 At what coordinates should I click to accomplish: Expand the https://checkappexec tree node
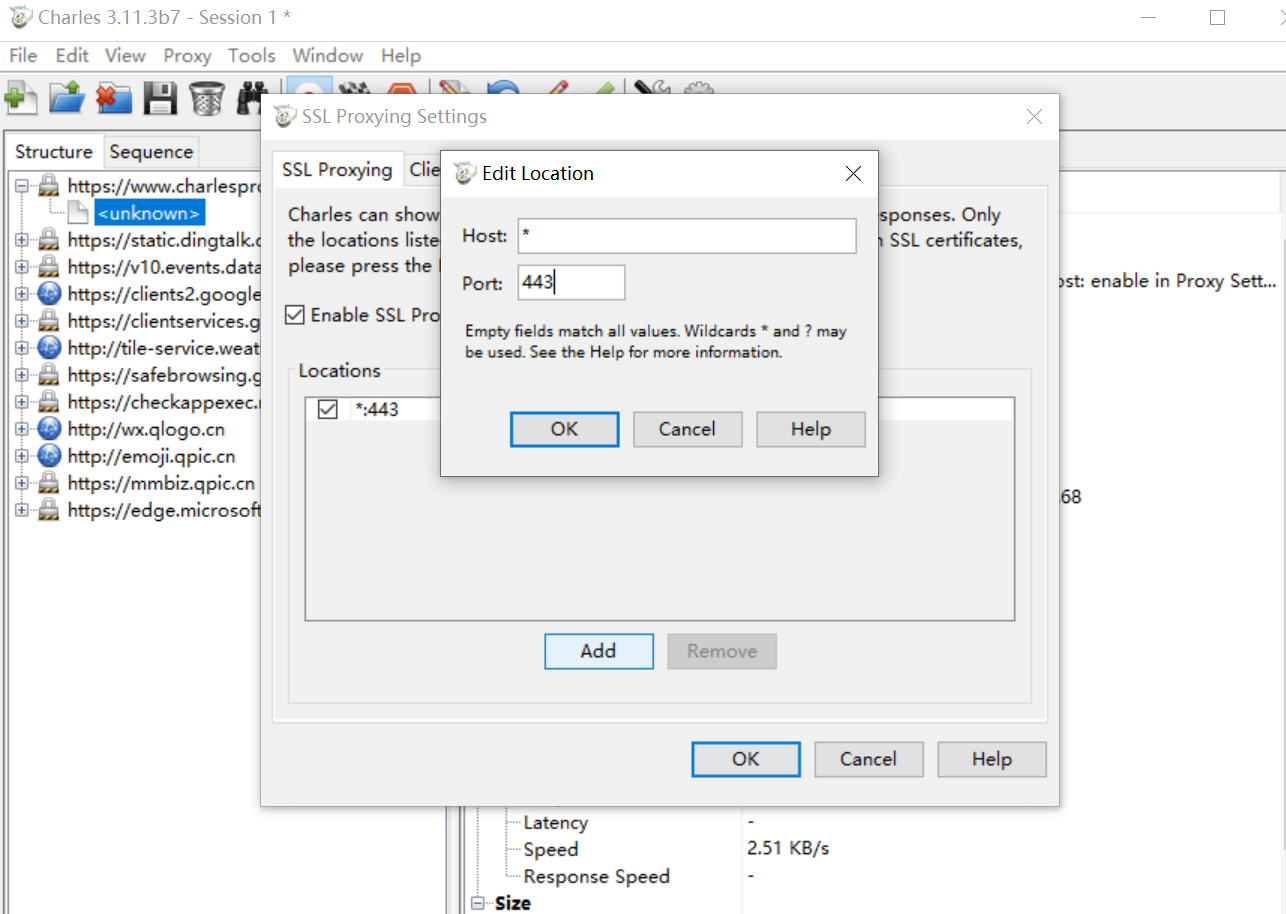(22, 402)
